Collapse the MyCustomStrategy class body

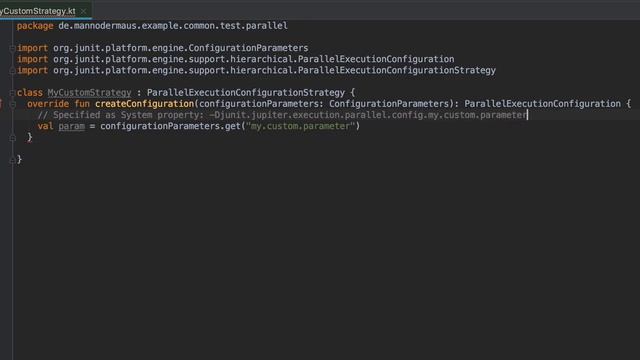tap(12, 93)
